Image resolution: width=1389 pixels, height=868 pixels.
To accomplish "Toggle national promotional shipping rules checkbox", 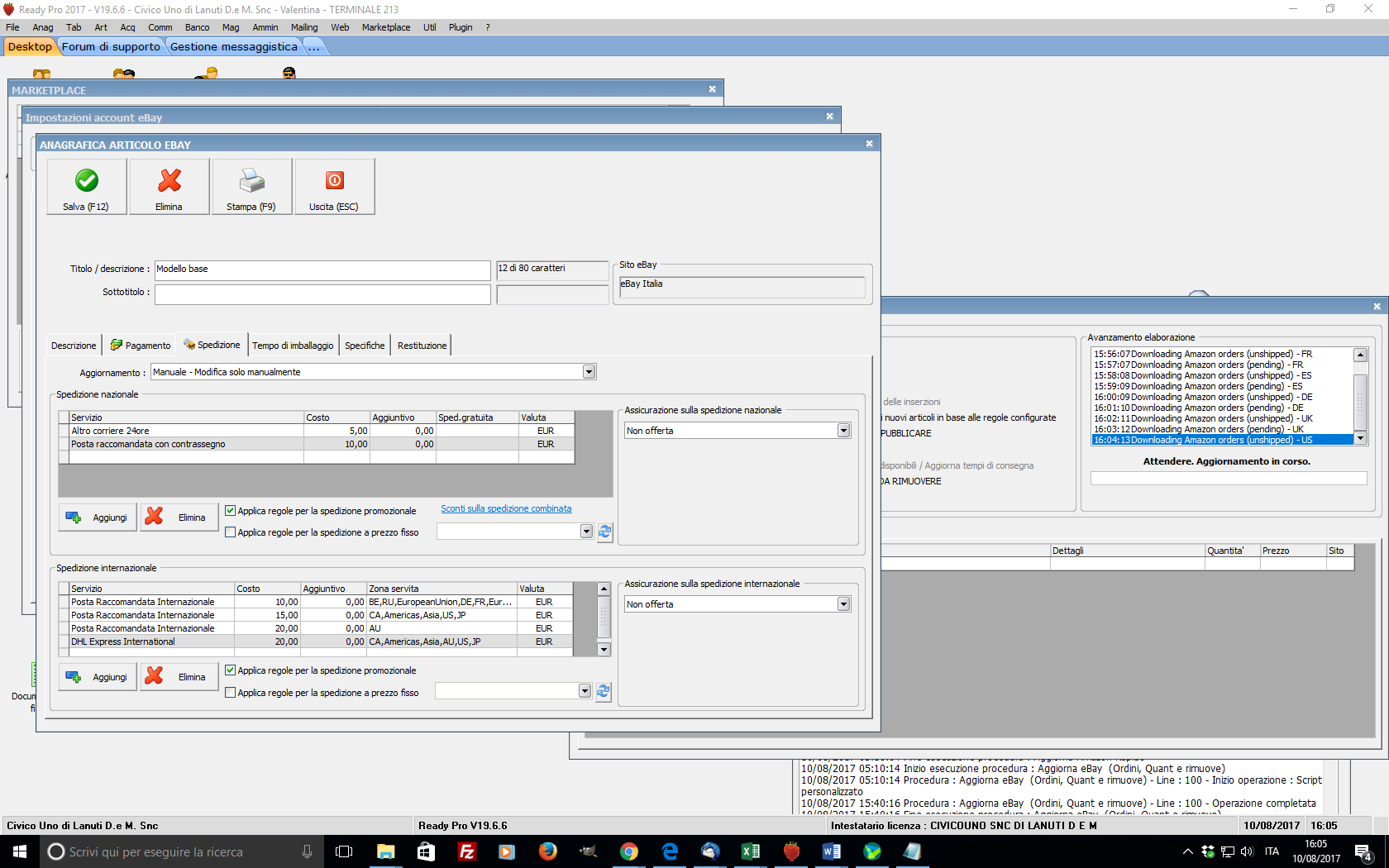I will (231, 511).
